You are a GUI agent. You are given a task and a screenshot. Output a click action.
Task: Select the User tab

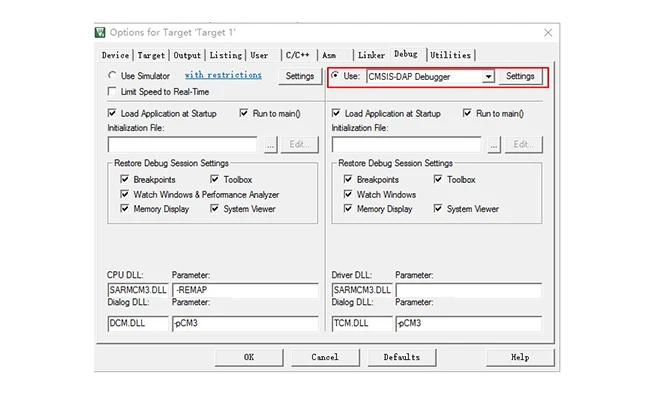pyautogui.click(x=259, y=55)
